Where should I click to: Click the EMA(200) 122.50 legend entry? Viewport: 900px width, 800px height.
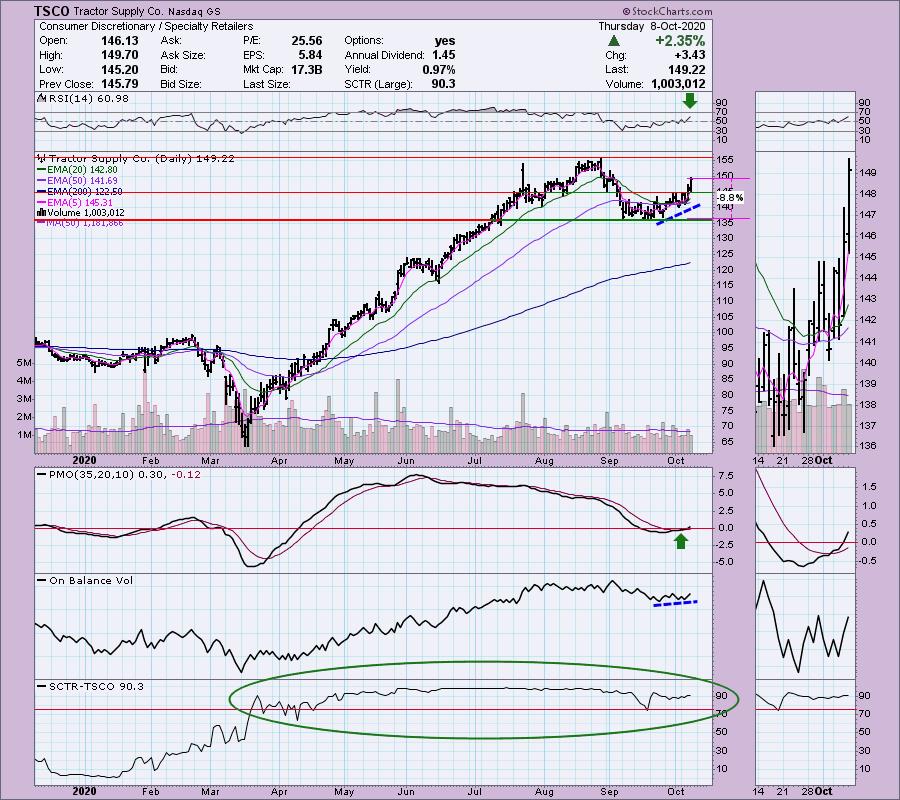(79, 192)
